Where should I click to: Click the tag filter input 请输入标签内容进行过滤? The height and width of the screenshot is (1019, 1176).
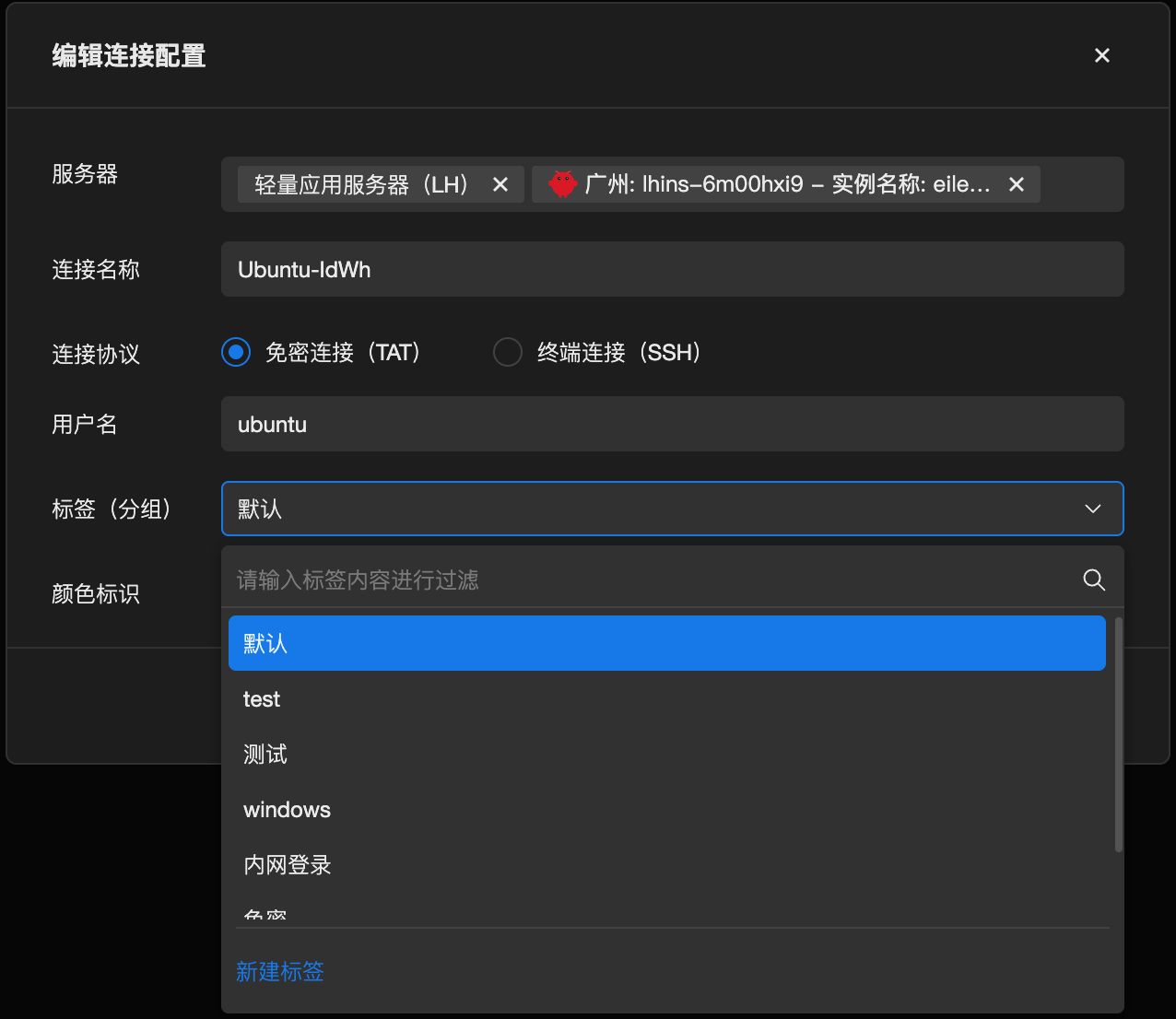(x=654, y=580)
